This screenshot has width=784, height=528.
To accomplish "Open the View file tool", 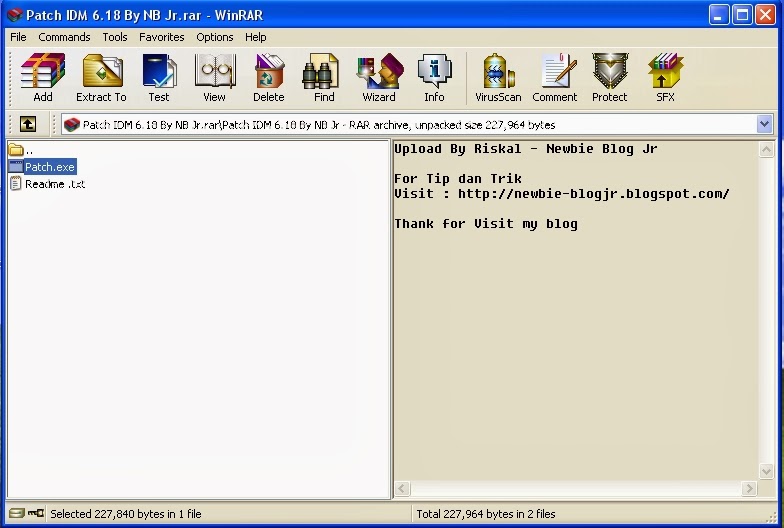I will click(214, 78).
